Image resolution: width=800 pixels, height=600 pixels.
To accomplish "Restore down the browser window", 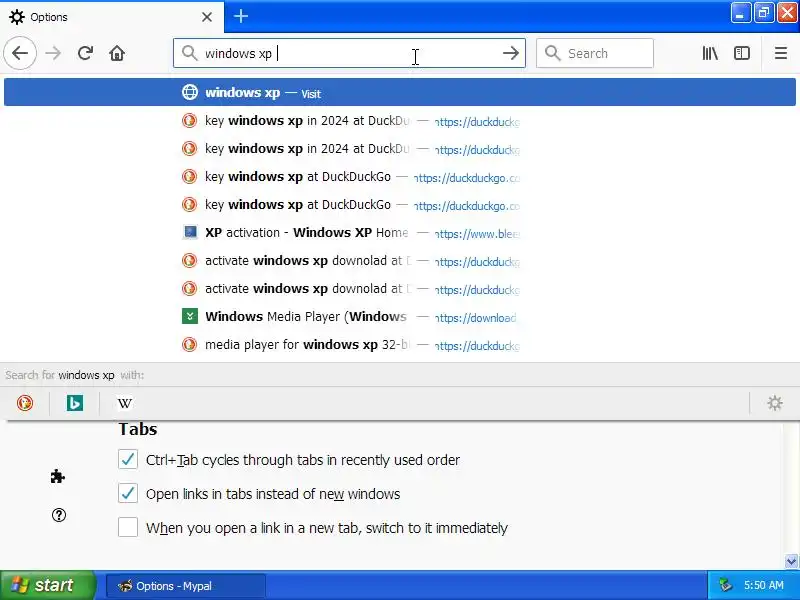I will pyautogui.click(x=764, y=13).
